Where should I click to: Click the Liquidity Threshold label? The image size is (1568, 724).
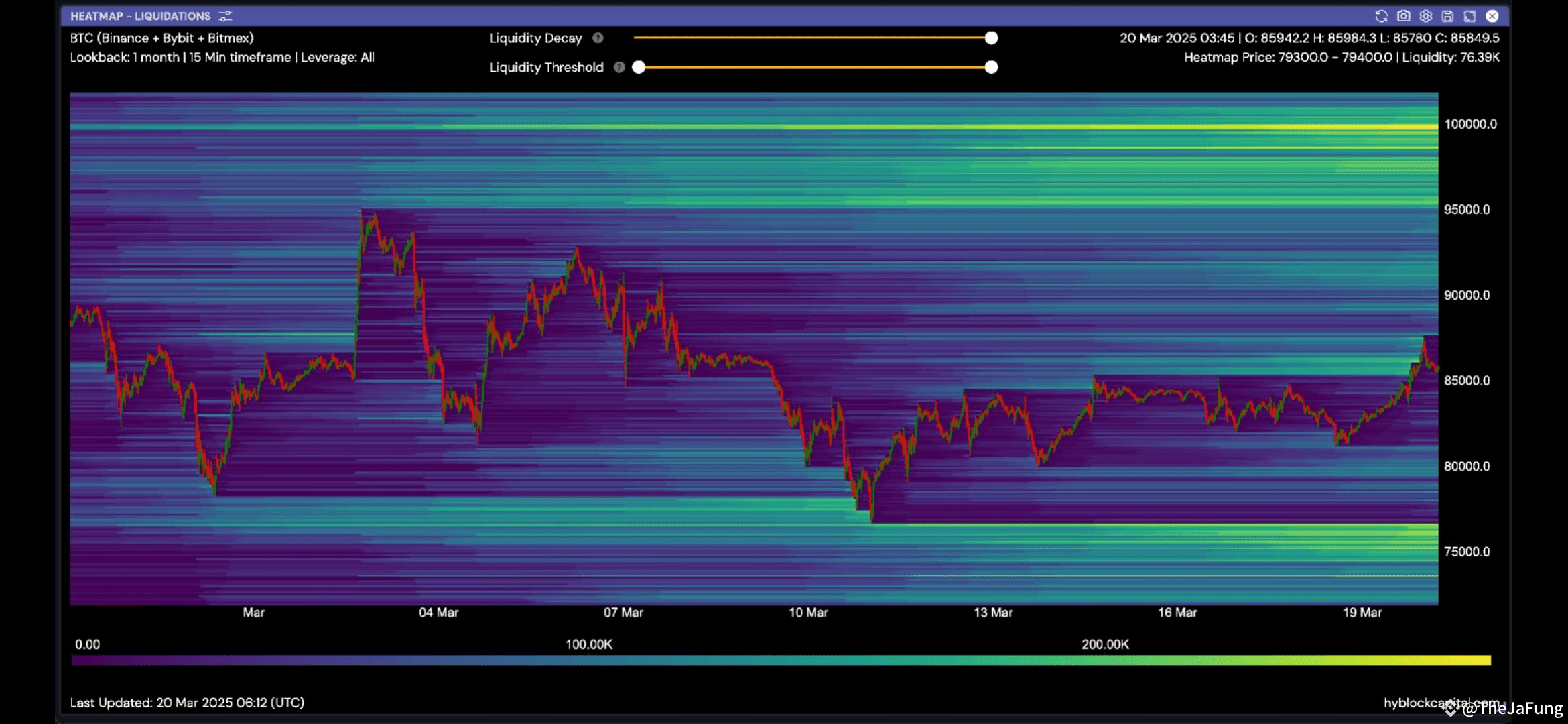[x=546, y=67]
